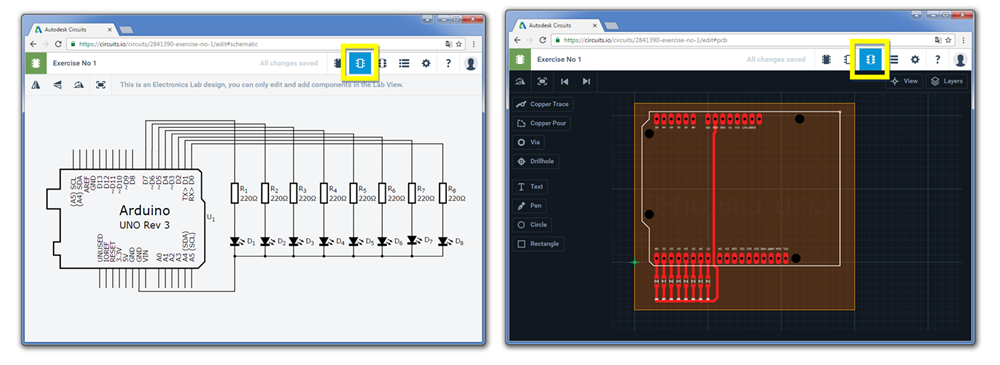Screen dimensions: 1000x365
Task: Select highlighted PCB View icon in right window
Action: [x=870, y=59]
